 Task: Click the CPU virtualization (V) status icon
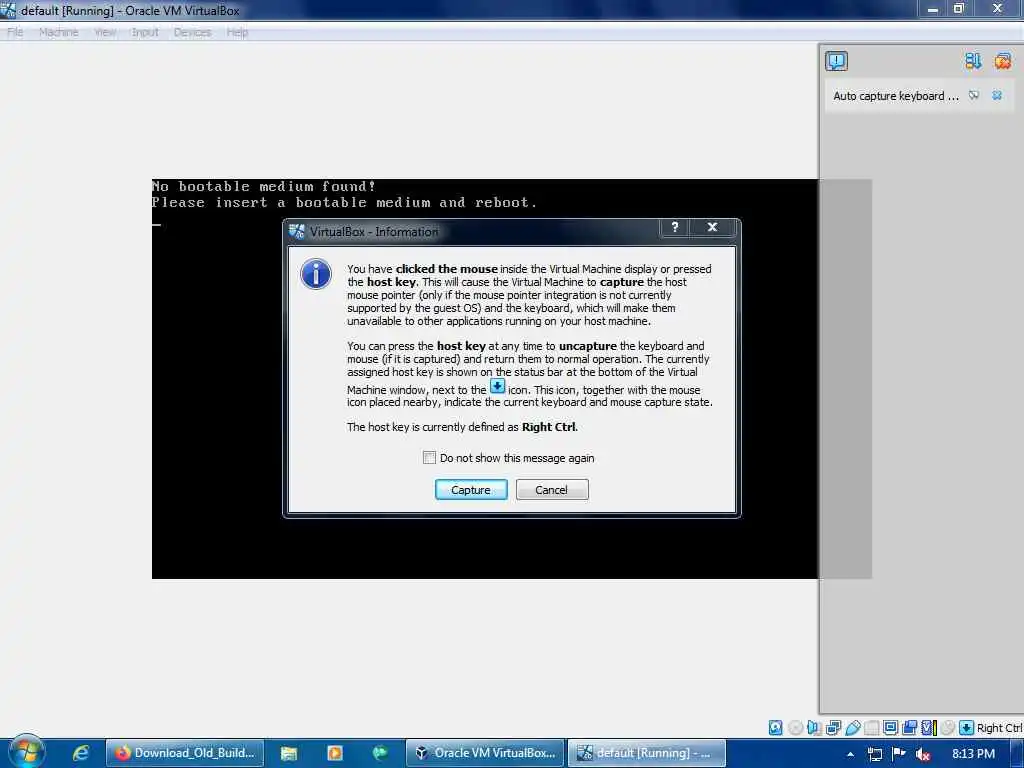(929, 728)
